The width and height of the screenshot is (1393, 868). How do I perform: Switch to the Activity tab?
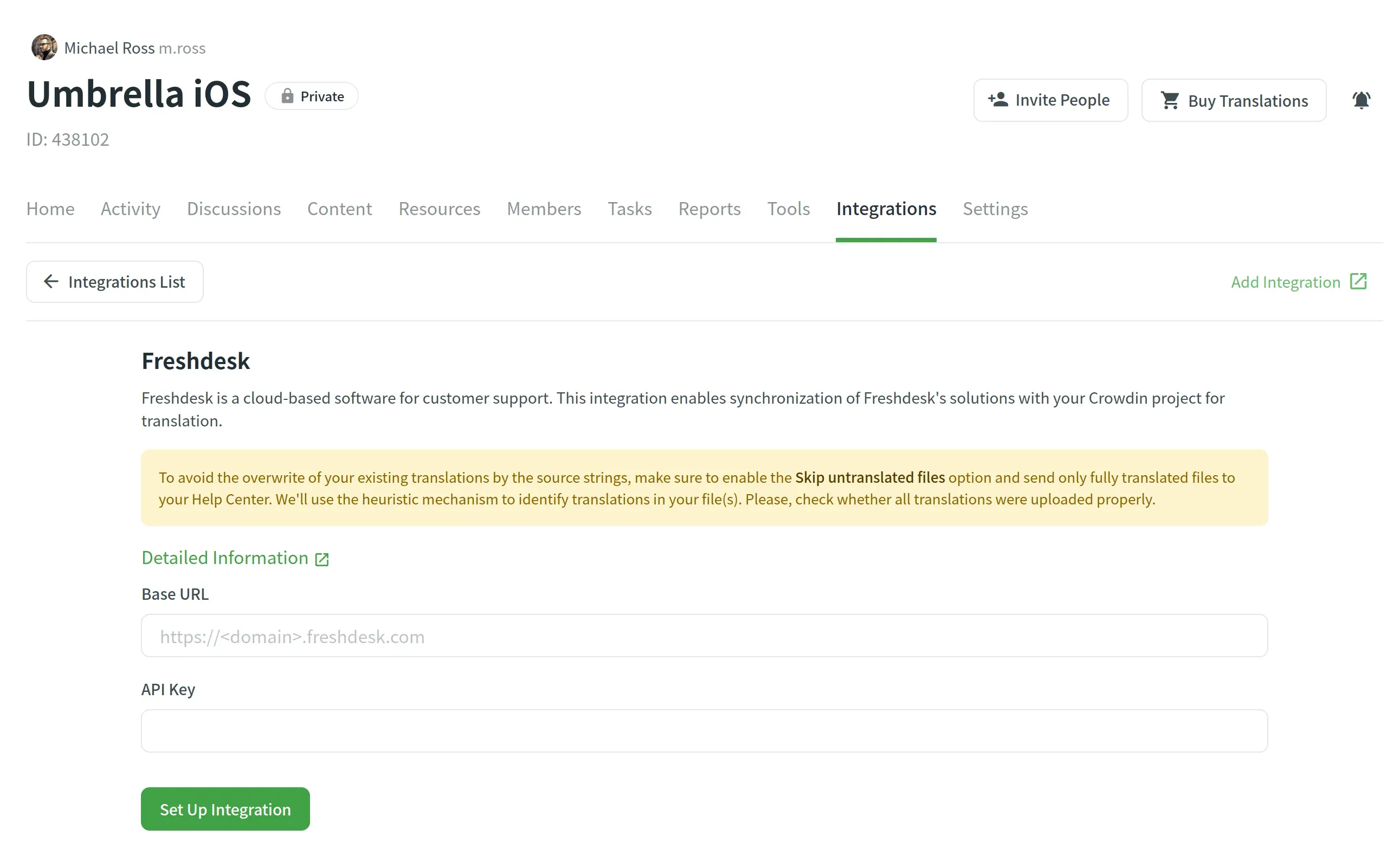coord(130,209)
